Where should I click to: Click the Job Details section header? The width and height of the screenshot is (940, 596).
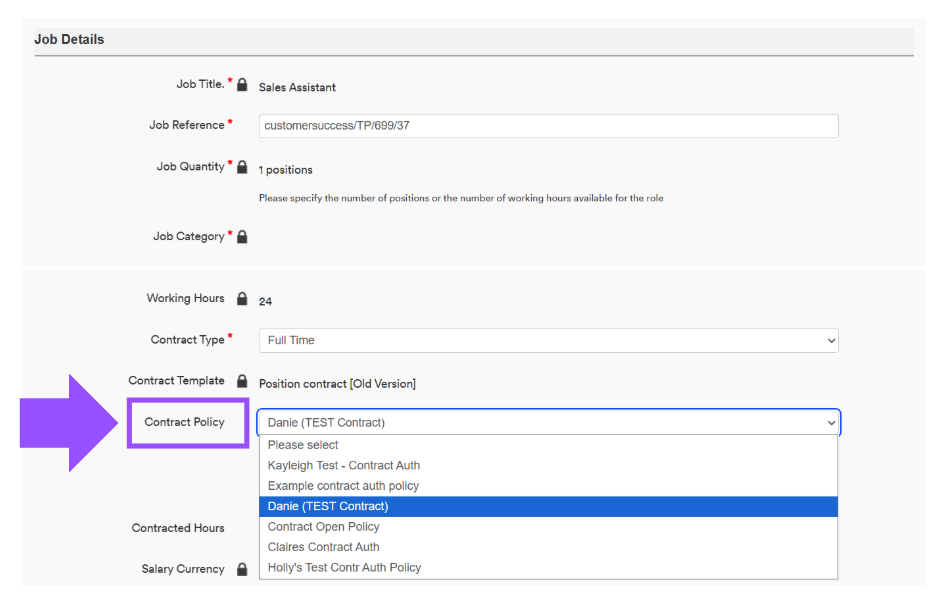[70, 40]
